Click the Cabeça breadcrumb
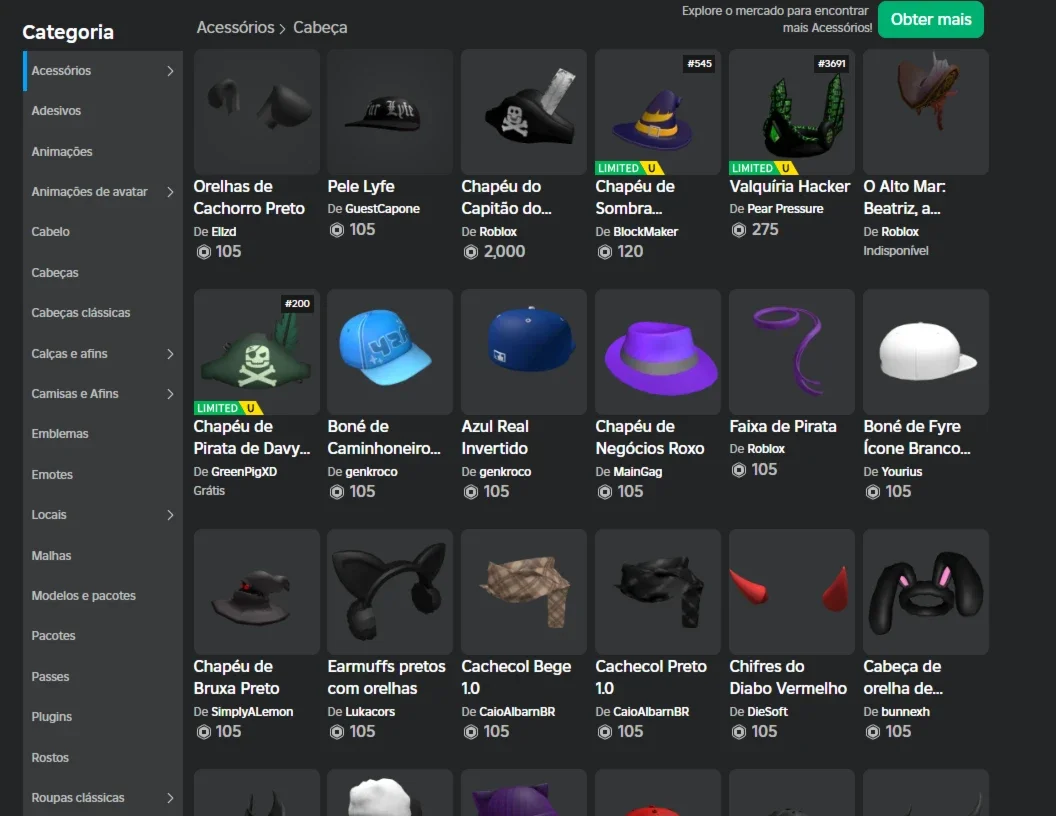Screen dimensions: 1056x816 pyautogui.click(x=320, y=28)
